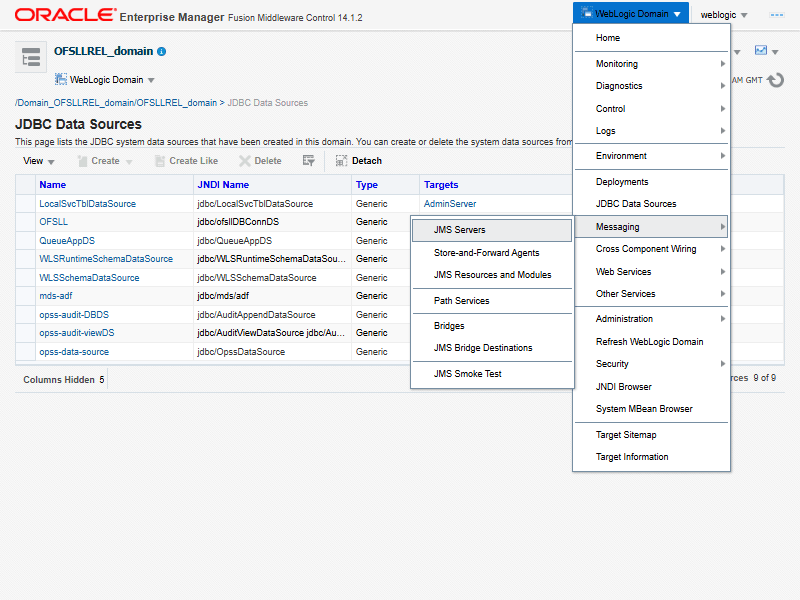Open the target navigation tree icon
This screenshot has height=600, width=800.
[x=31, y=57]
